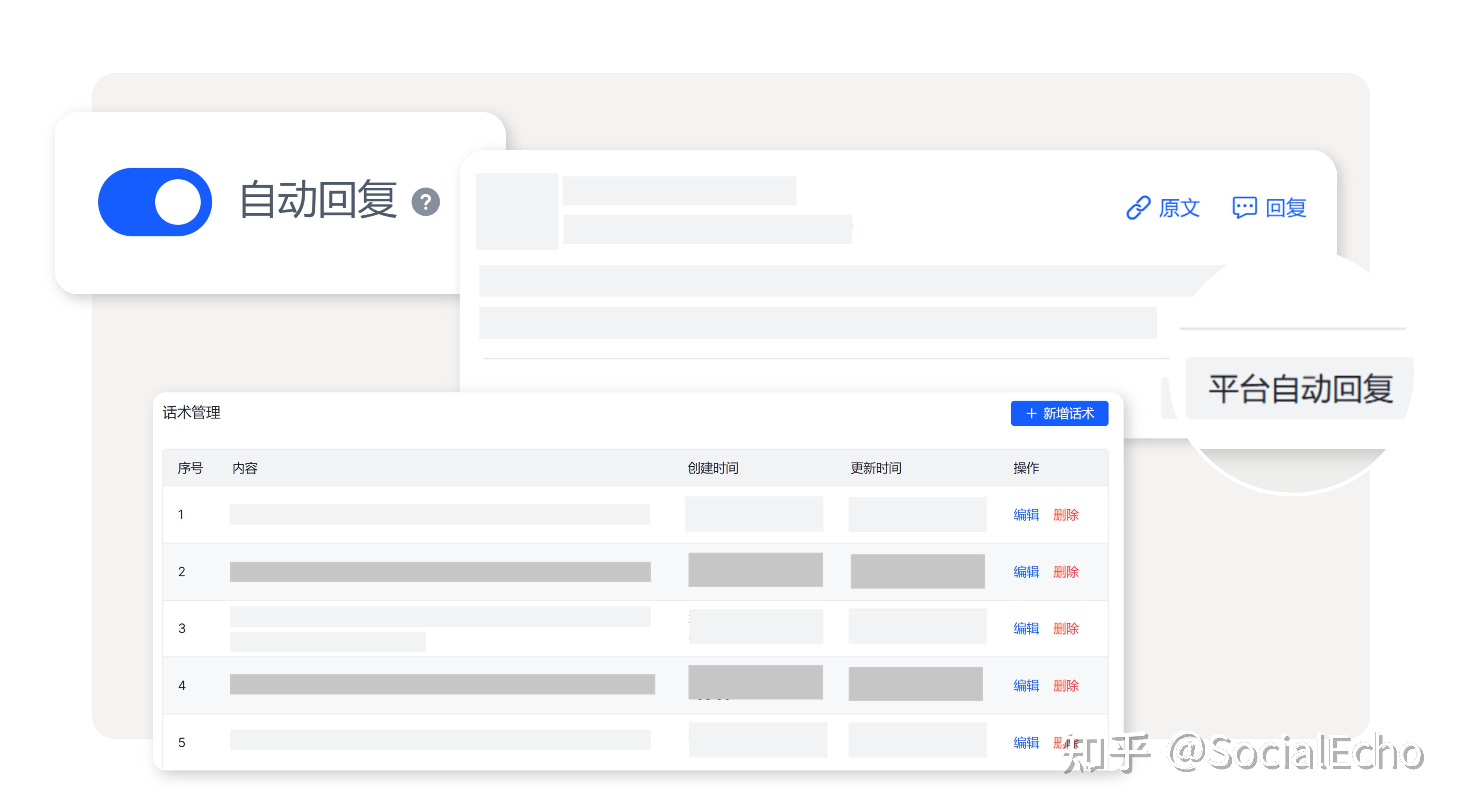Image resolution: width=1462 pixels, height=812 pixels.
Task: Open help via the question mark icon
Action: [427, 201]
